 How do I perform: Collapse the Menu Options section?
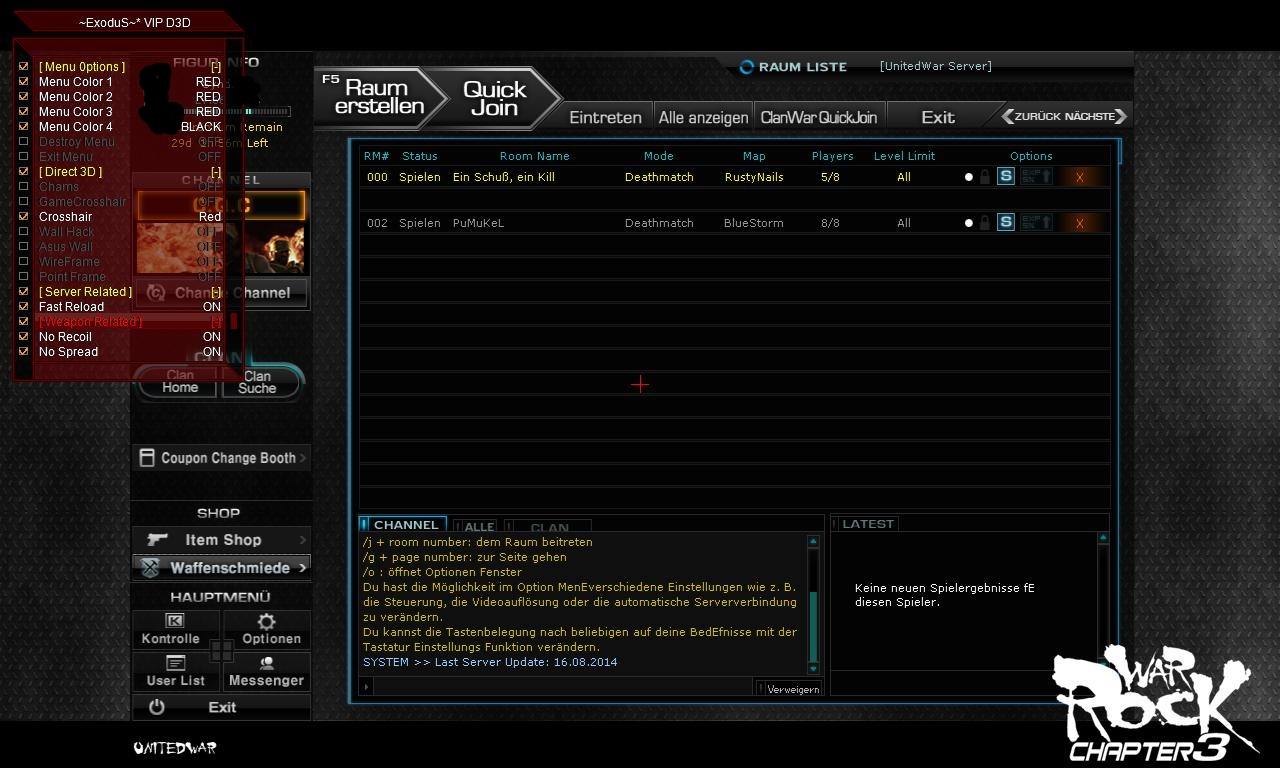coord(216,67)
